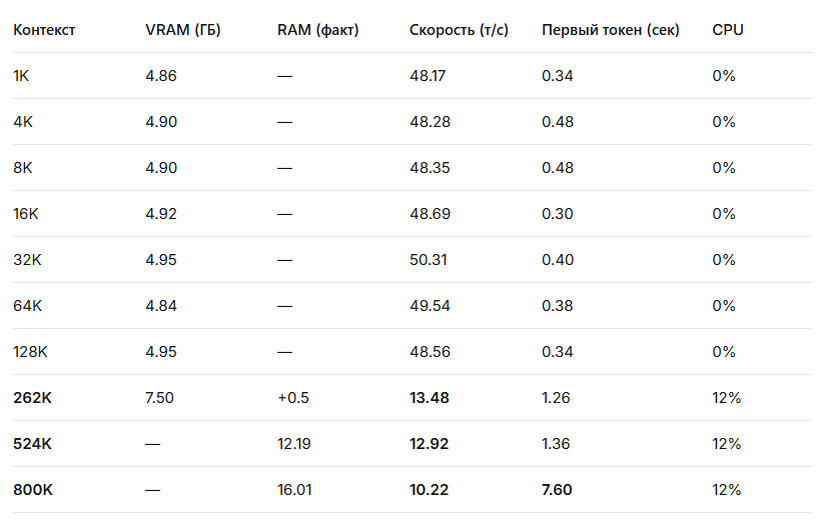819x529 pixels.
Task: Click the RAM value 16.01
Action: point(295,489)
